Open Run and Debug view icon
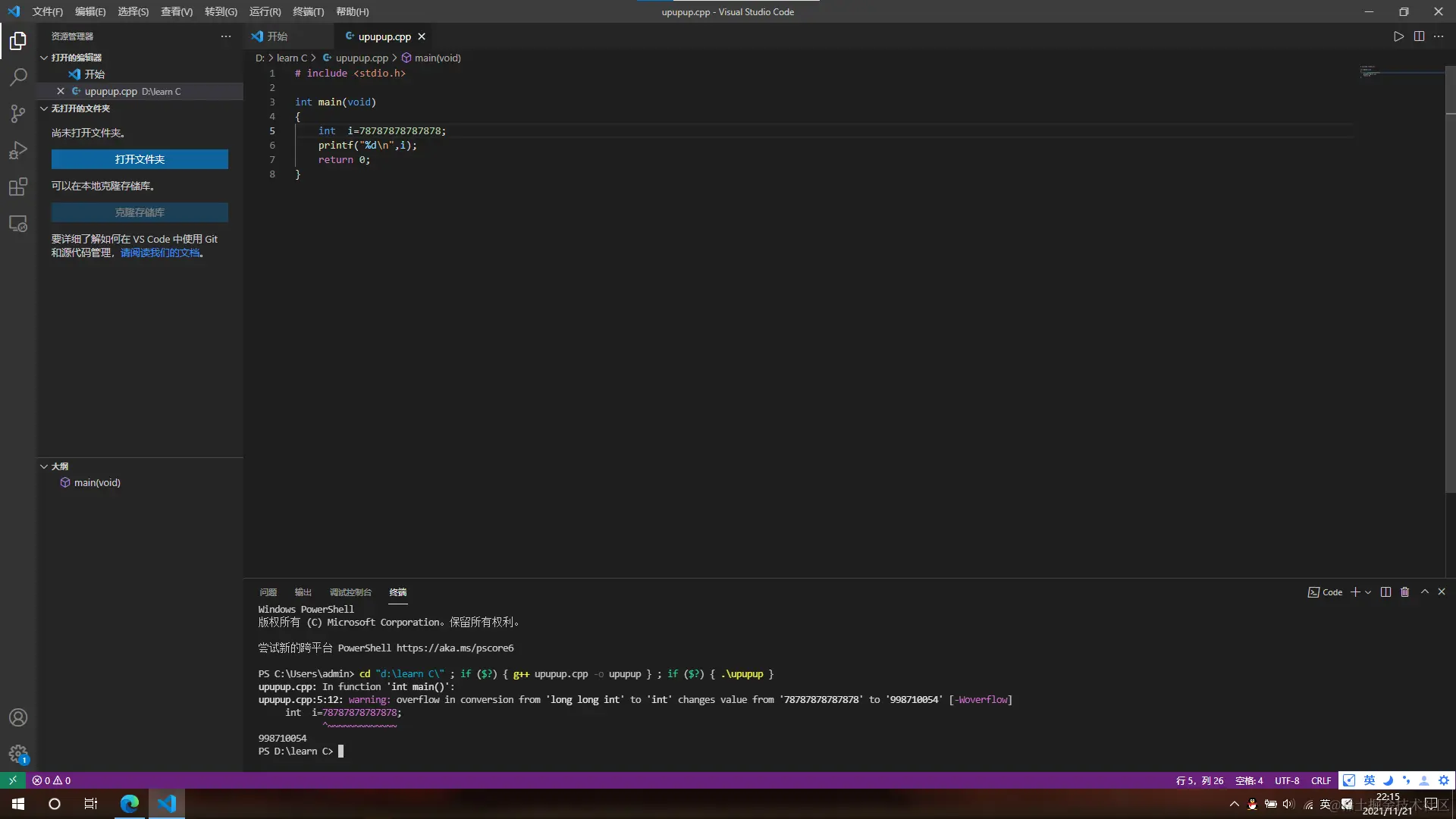This screenshot has height=819, width=1456. click(18, 150)
